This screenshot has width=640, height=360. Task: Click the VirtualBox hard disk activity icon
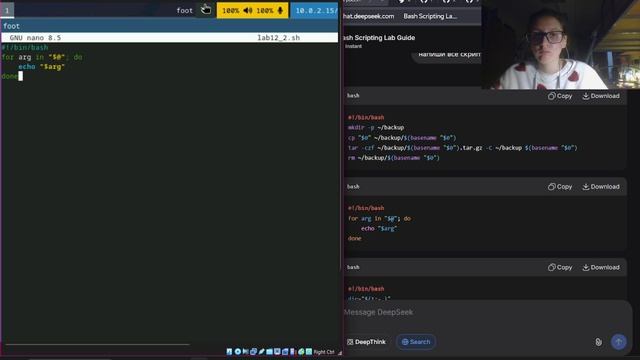(229, 351)
